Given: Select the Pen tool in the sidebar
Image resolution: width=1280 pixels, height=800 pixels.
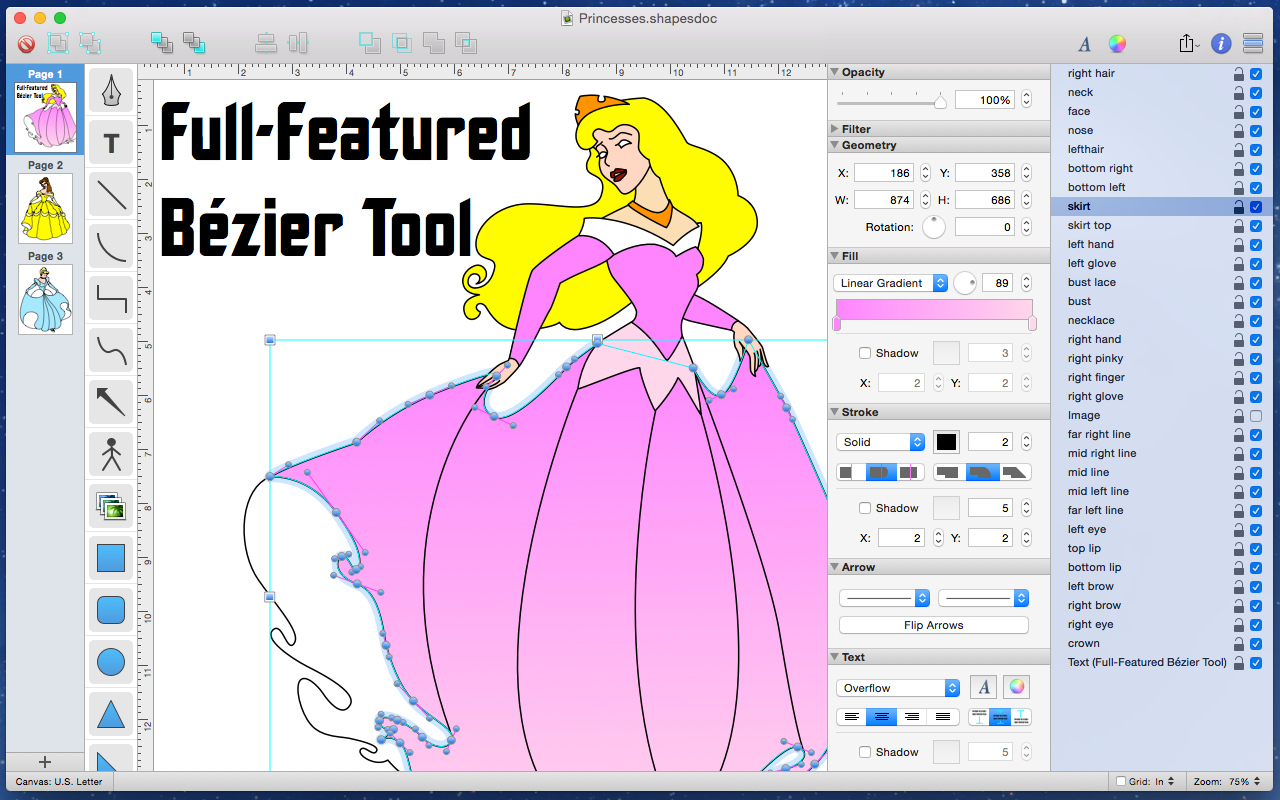Looking at the screenshot, I should coord(111,90).
